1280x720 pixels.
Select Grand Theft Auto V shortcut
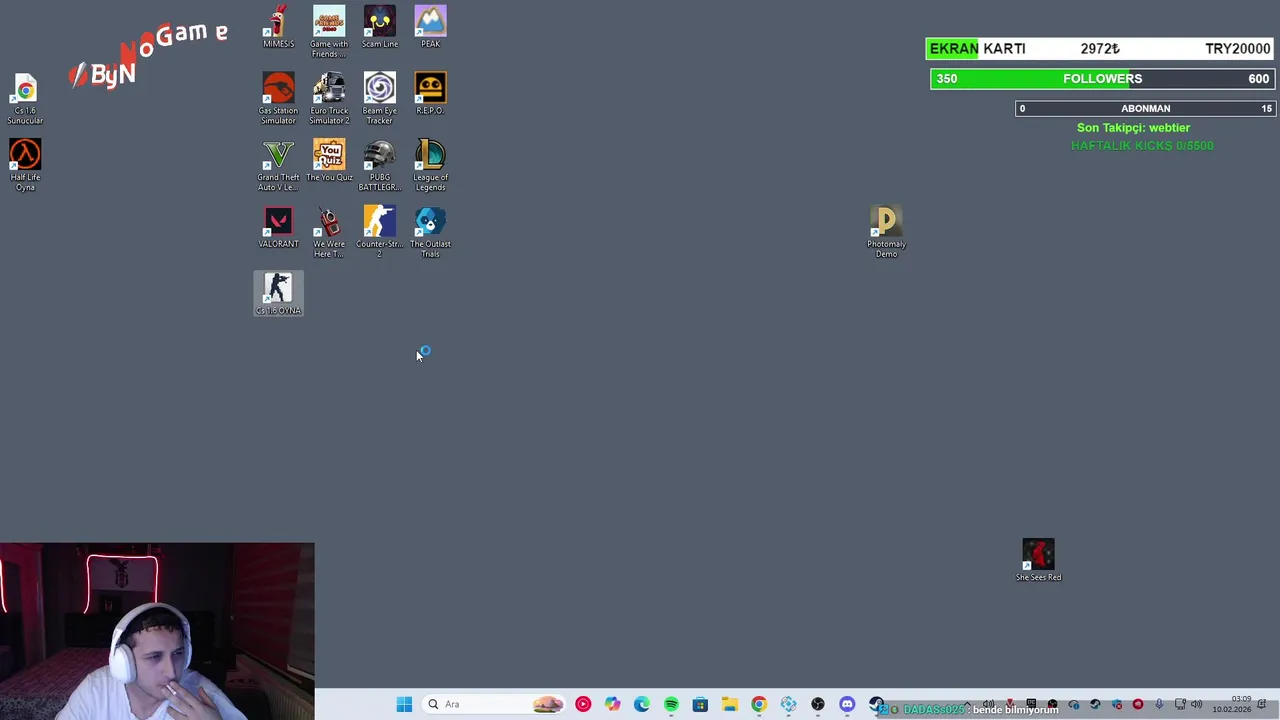278,165
